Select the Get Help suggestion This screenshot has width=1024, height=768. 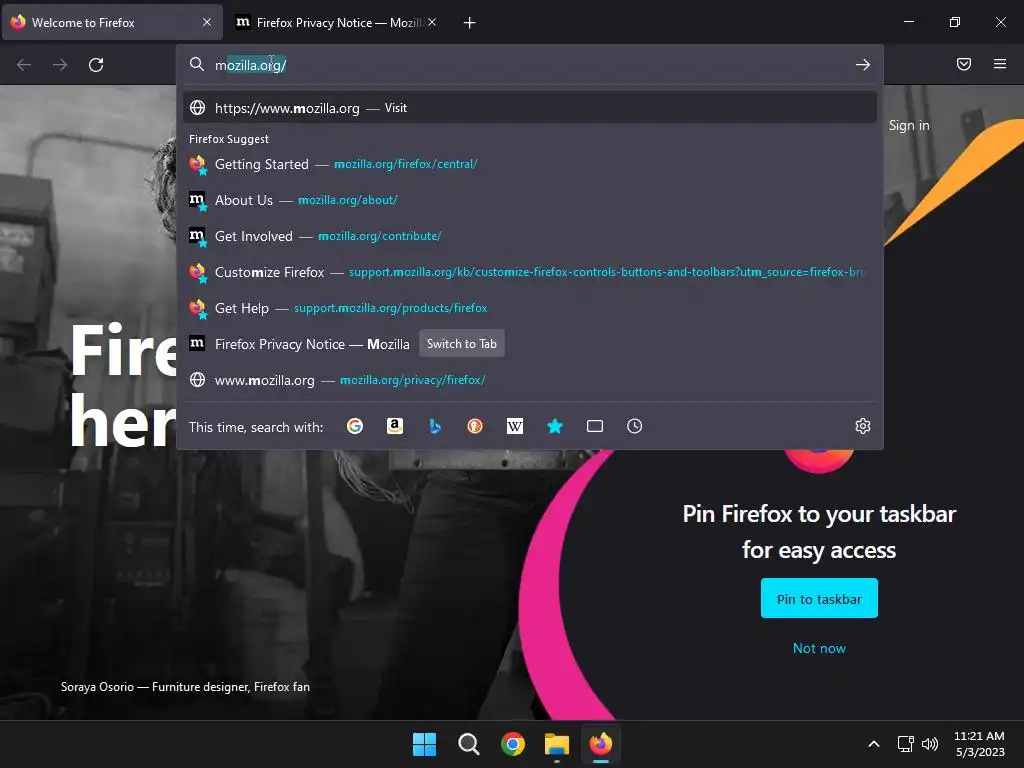530,308
